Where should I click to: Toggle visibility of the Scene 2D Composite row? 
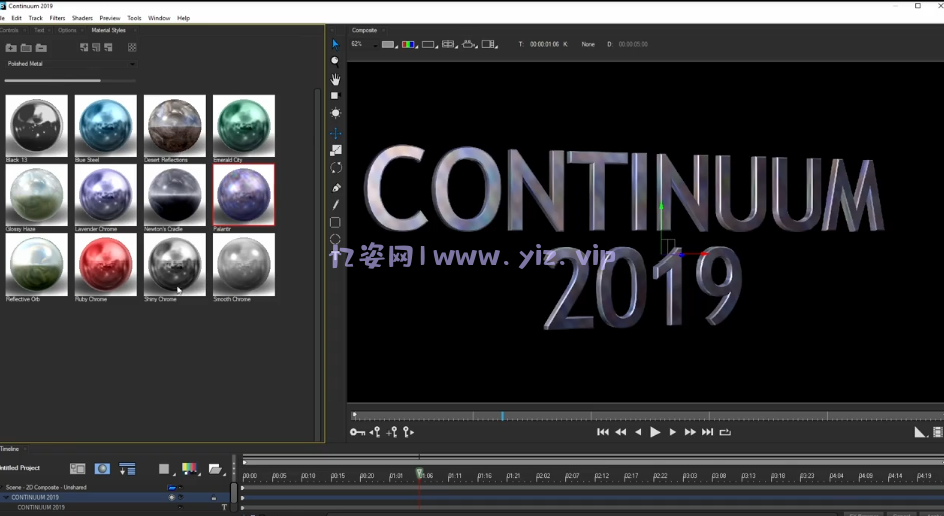181,488
